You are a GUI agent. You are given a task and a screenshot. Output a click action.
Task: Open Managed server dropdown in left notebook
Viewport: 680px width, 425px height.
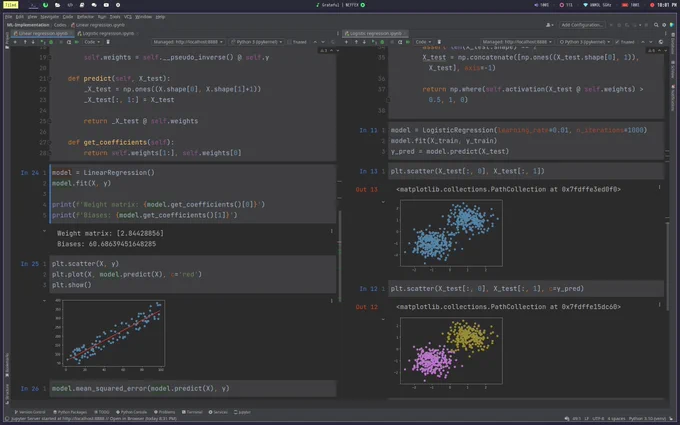click(188, 42)
